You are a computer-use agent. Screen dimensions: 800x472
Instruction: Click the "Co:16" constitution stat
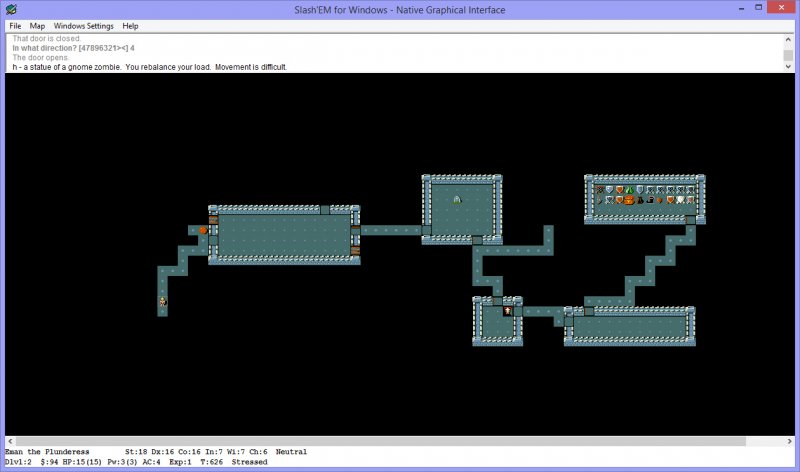(189, 452)
